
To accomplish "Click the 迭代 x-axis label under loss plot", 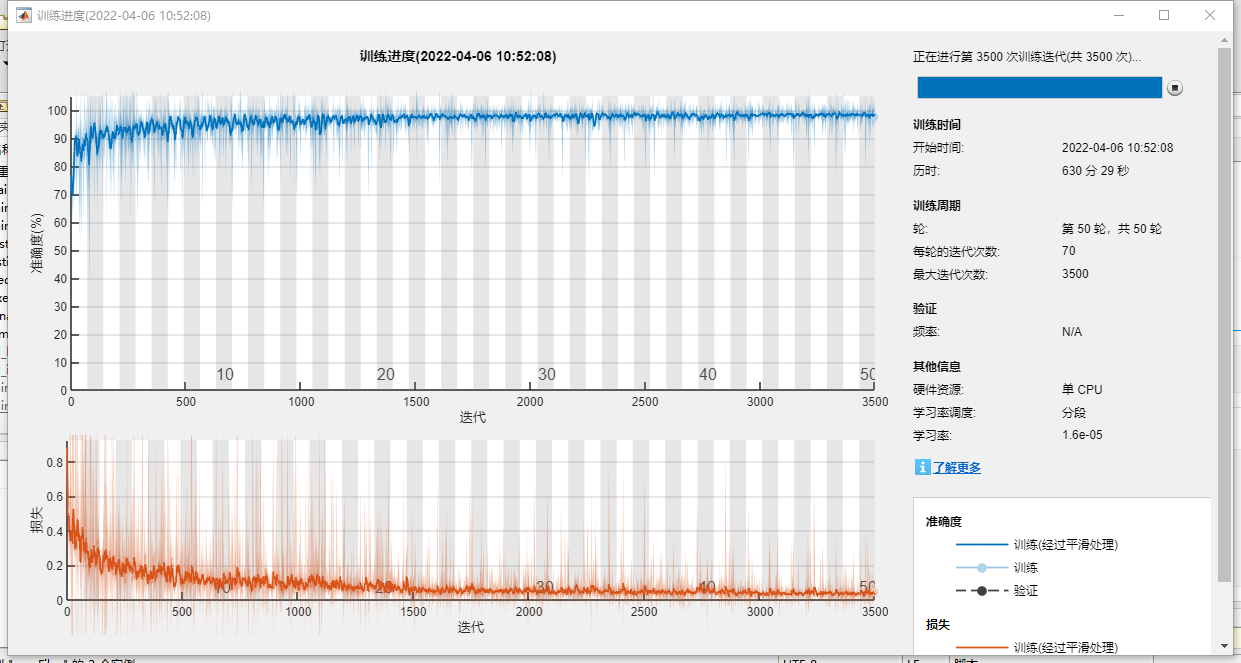I will tap(471, 627).
